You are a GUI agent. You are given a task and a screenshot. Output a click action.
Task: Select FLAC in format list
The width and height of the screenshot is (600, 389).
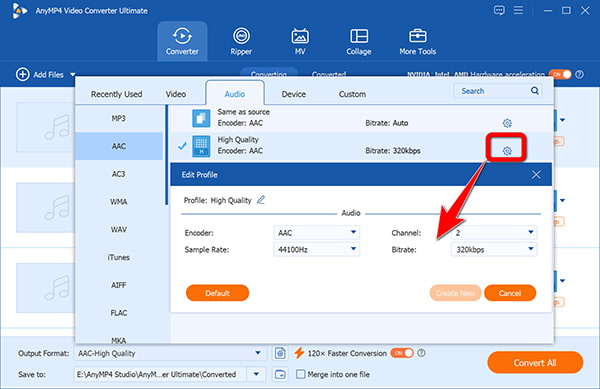119,313
